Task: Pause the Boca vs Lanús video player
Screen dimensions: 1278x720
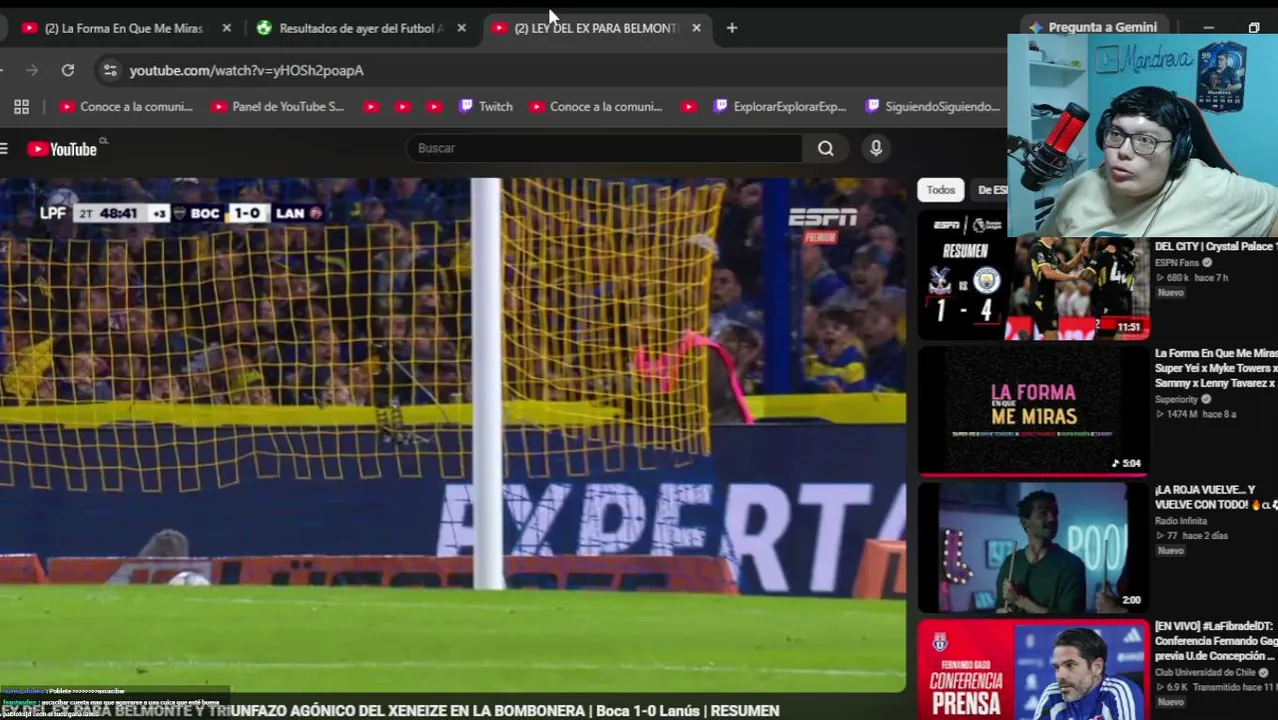Action: tap(453, 435)
